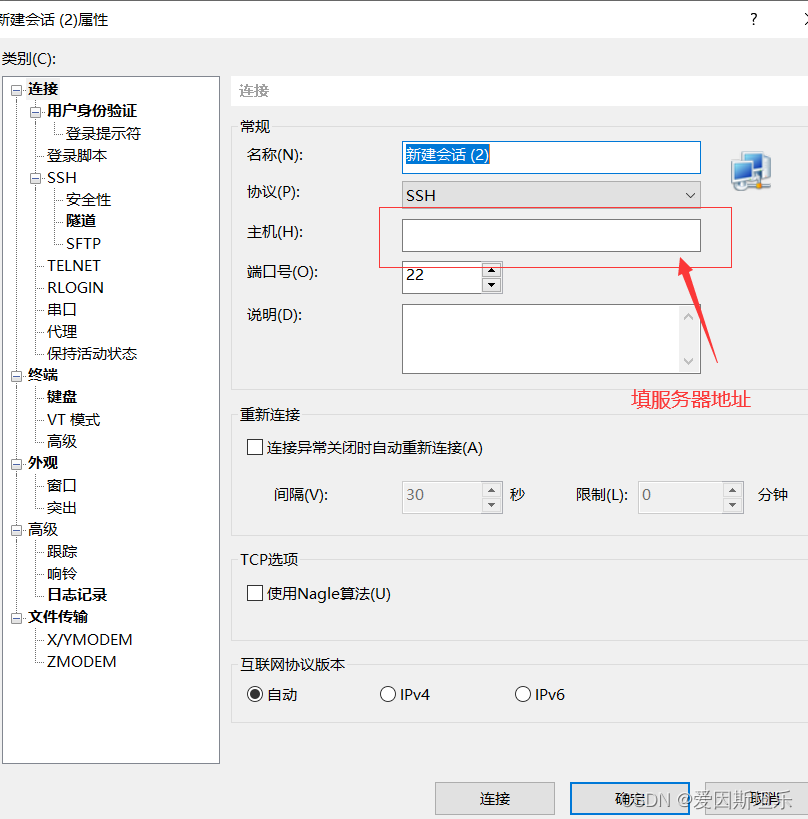Select 代理 tree item
The width and height of the screenshot is (808, 819).
click(62, 331)
